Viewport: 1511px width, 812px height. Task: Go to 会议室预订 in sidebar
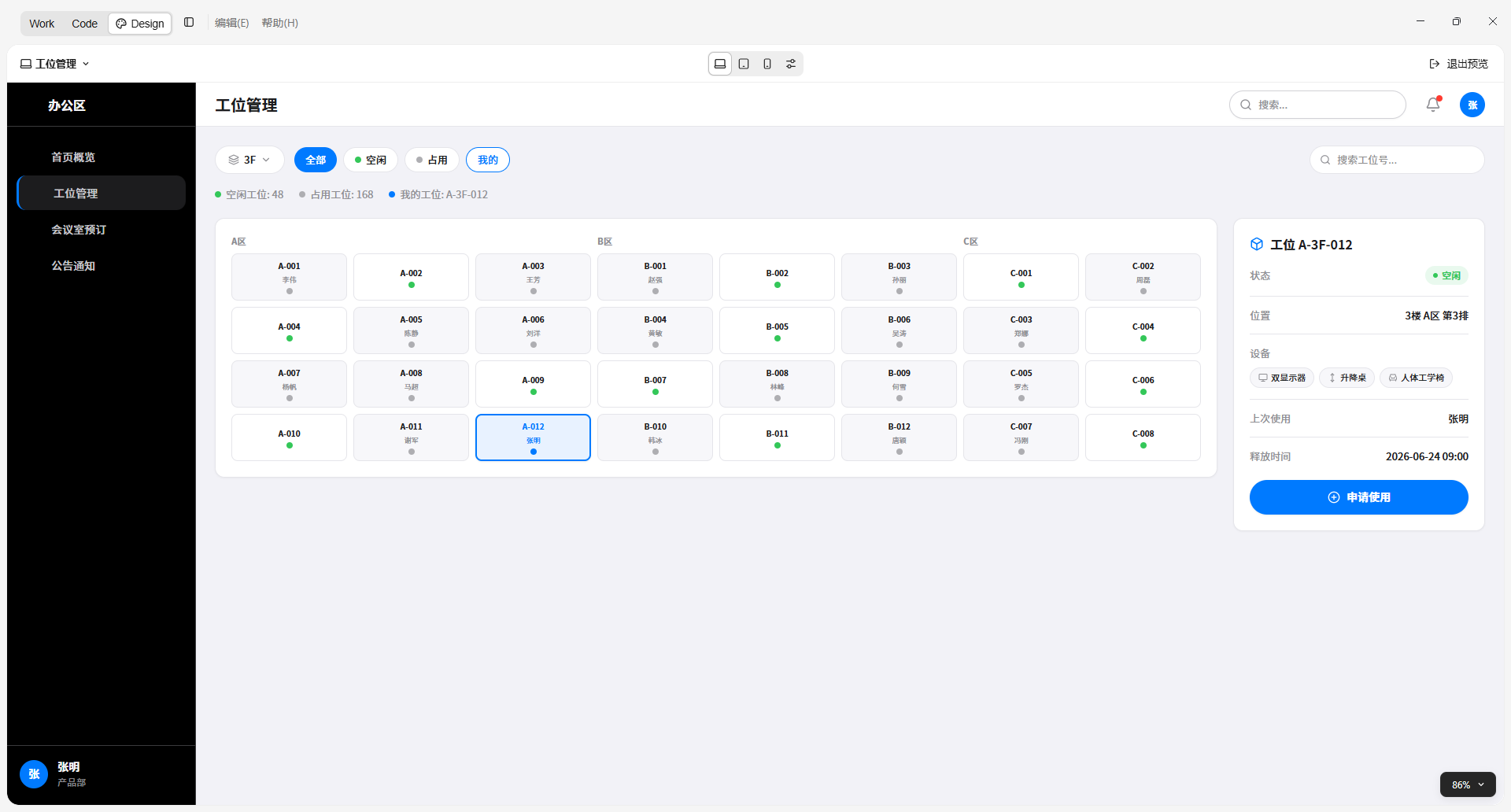(101, 230)
